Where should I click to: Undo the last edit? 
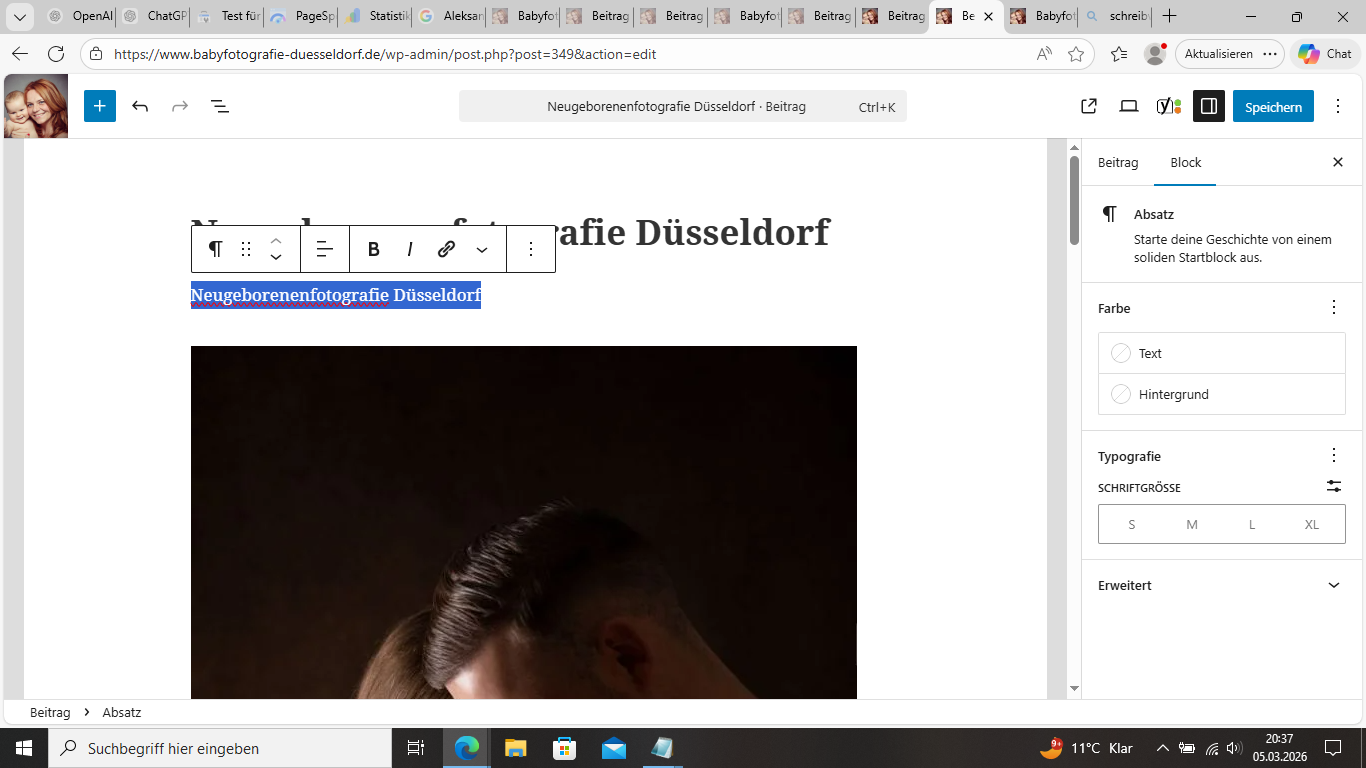click(140, 106)
